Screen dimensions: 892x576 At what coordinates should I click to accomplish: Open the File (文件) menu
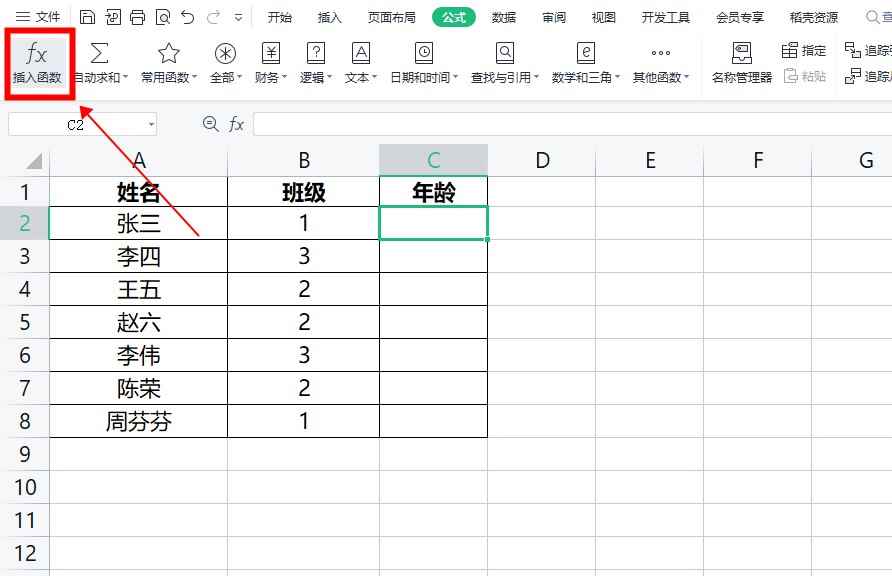pos(40,16)
